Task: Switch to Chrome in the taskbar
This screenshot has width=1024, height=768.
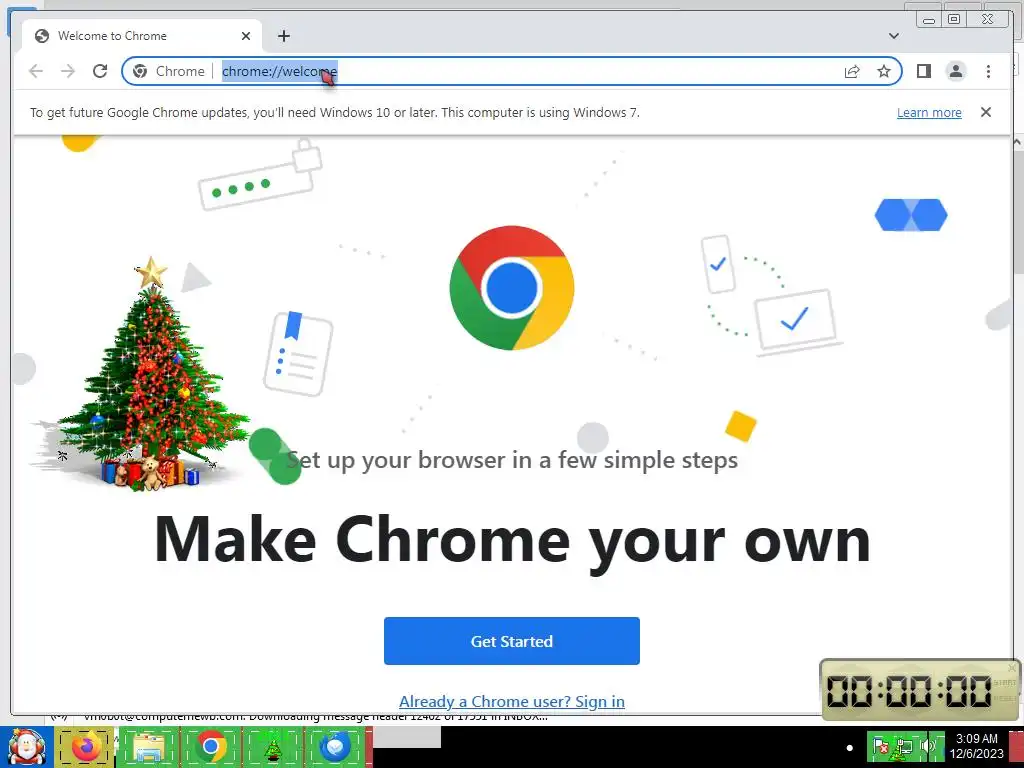Action: click(210, 747)
